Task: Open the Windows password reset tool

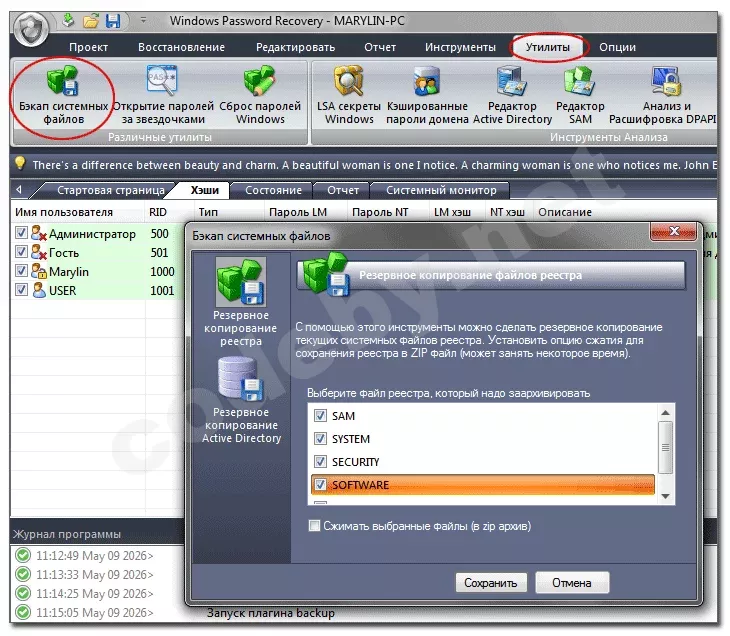Action: click(x=260, y=81)
